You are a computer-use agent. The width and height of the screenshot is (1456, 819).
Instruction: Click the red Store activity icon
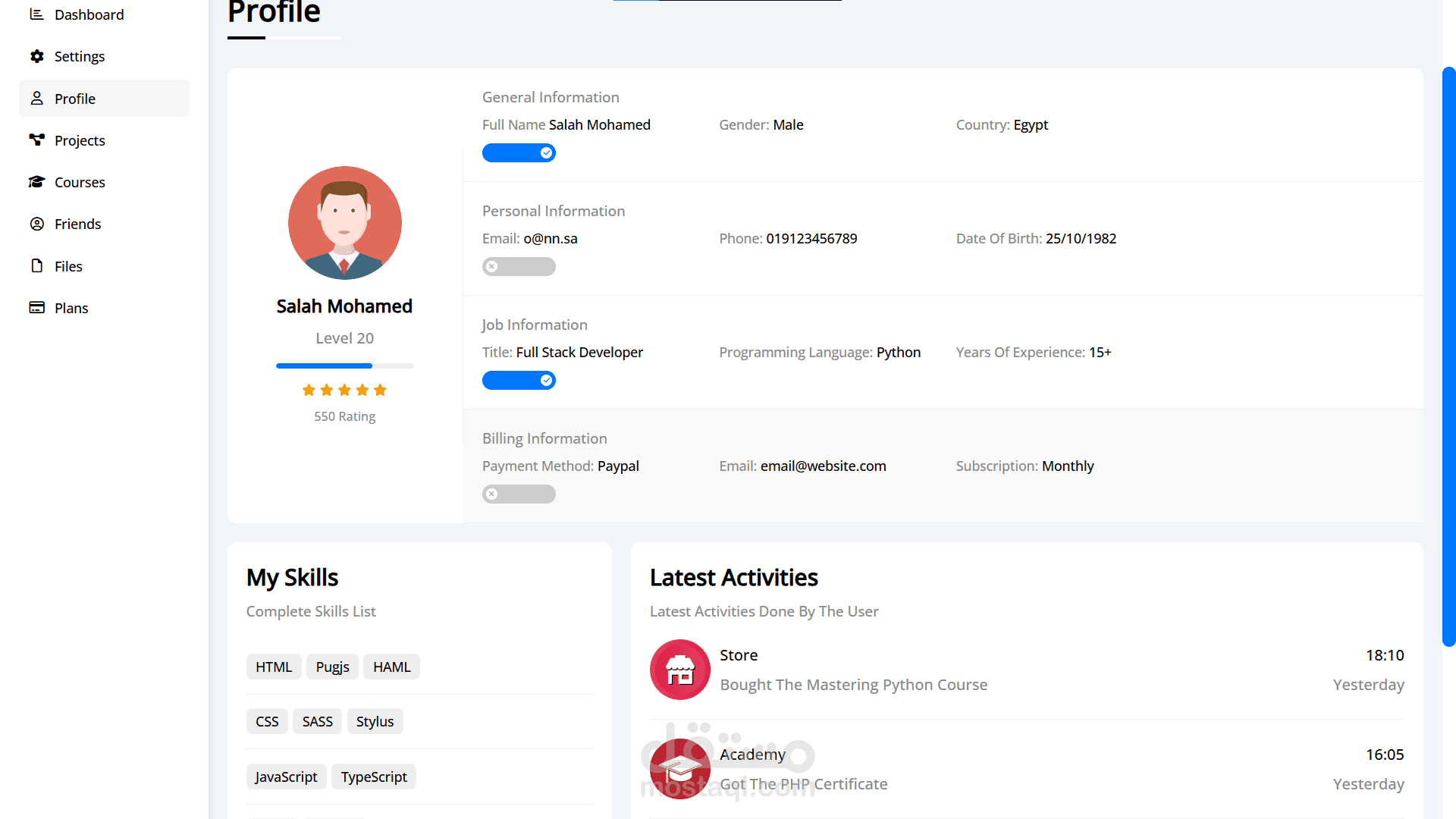(679, 670)
